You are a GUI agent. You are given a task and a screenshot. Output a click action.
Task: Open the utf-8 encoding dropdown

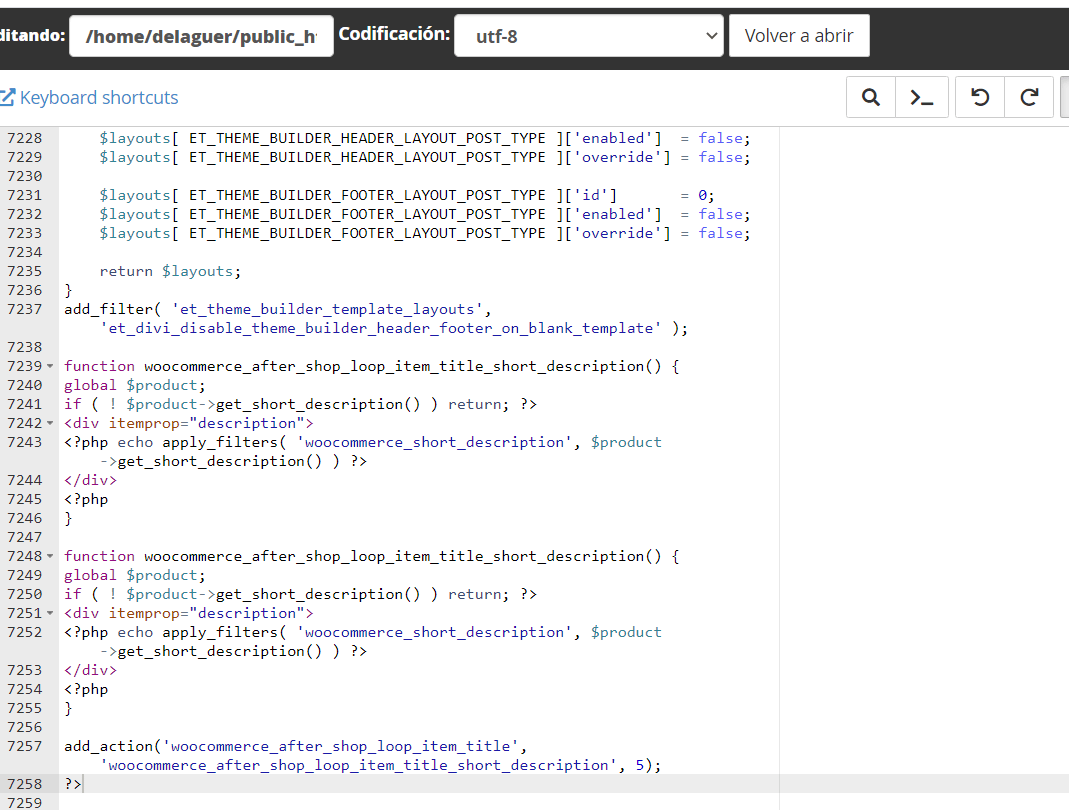point(589,35)
